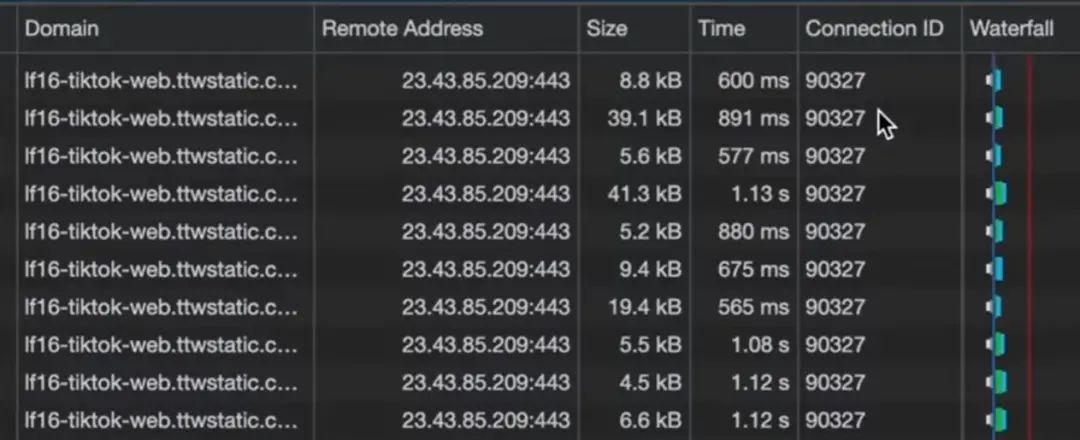Viewport: 1080px width, 440px height.
Task: Select the Waterfall column header
Action: pyautogui.click(x=1011, y=29)
